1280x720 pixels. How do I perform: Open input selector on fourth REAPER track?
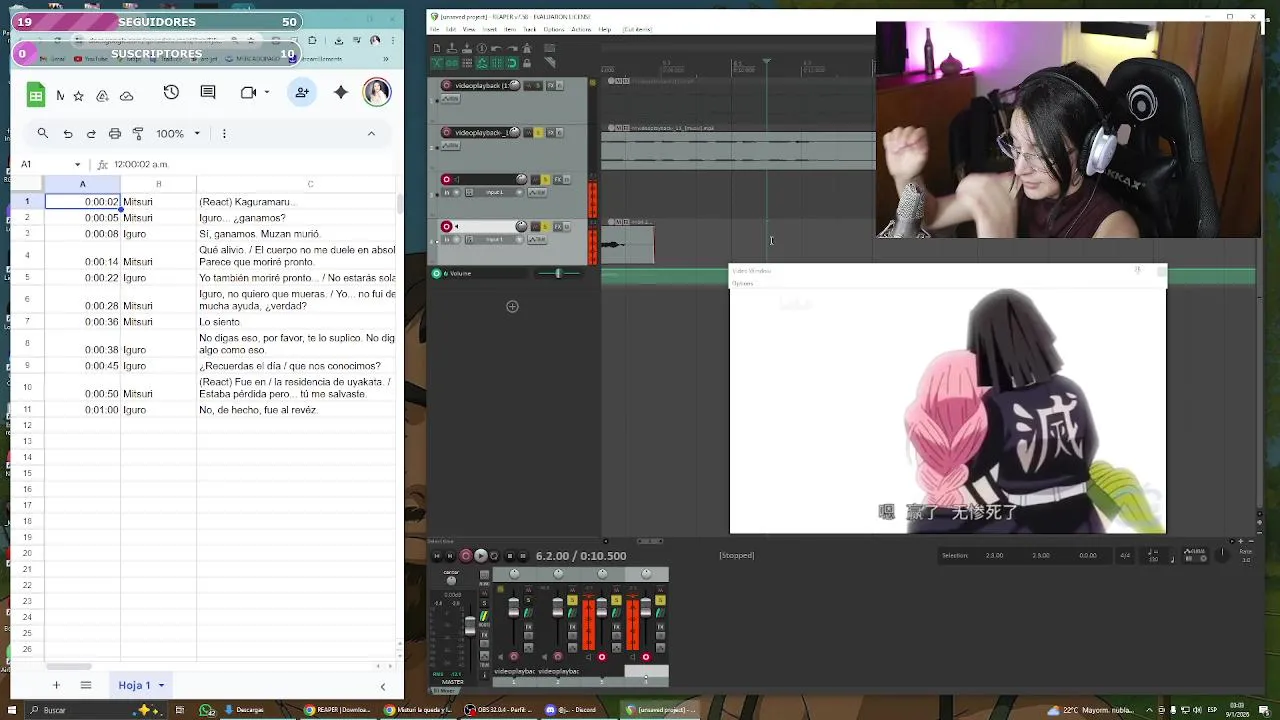point(495,240)
